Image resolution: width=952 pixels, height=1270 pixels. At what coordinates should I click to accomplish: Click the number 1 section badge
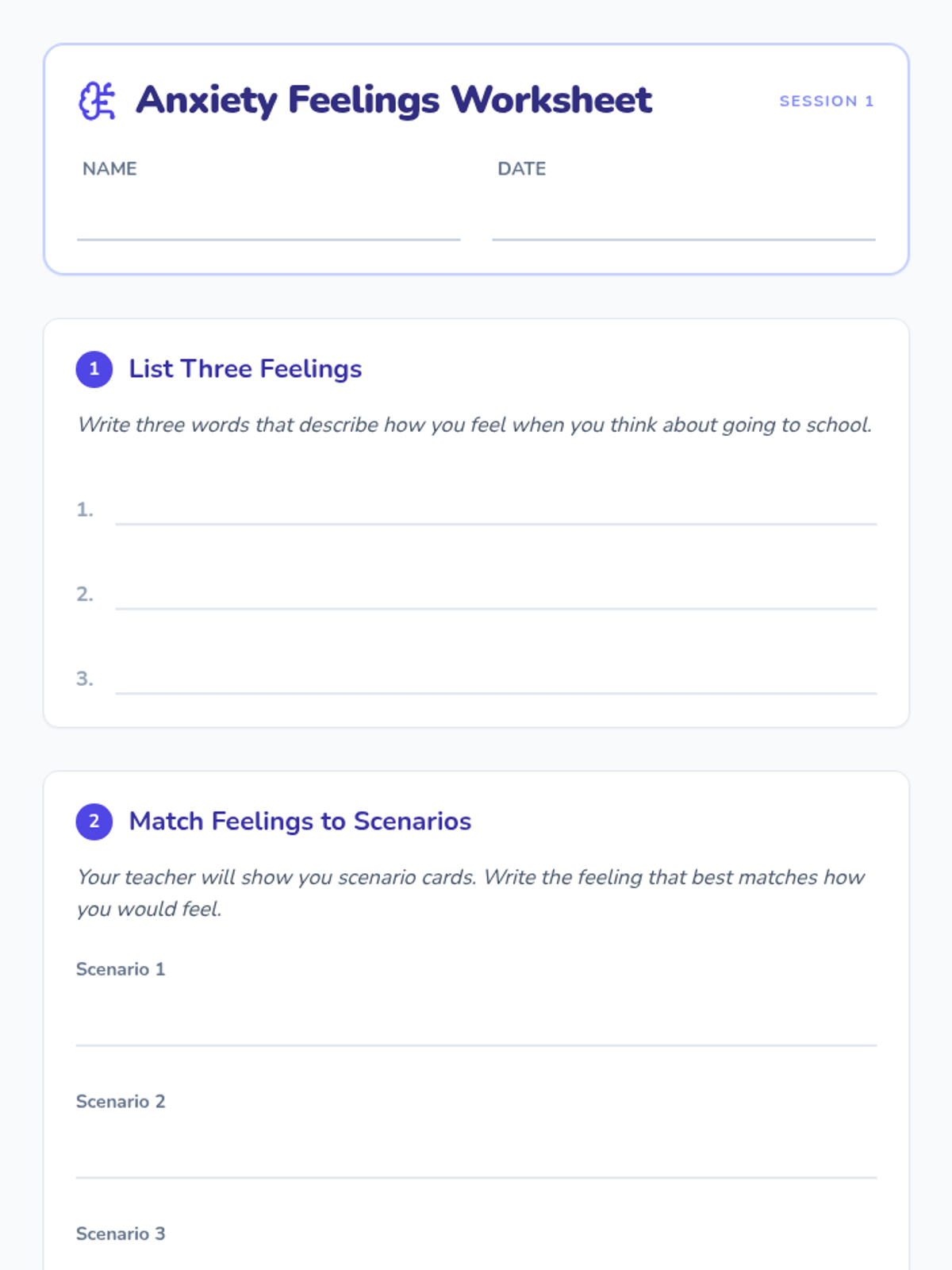coord(94,369)
